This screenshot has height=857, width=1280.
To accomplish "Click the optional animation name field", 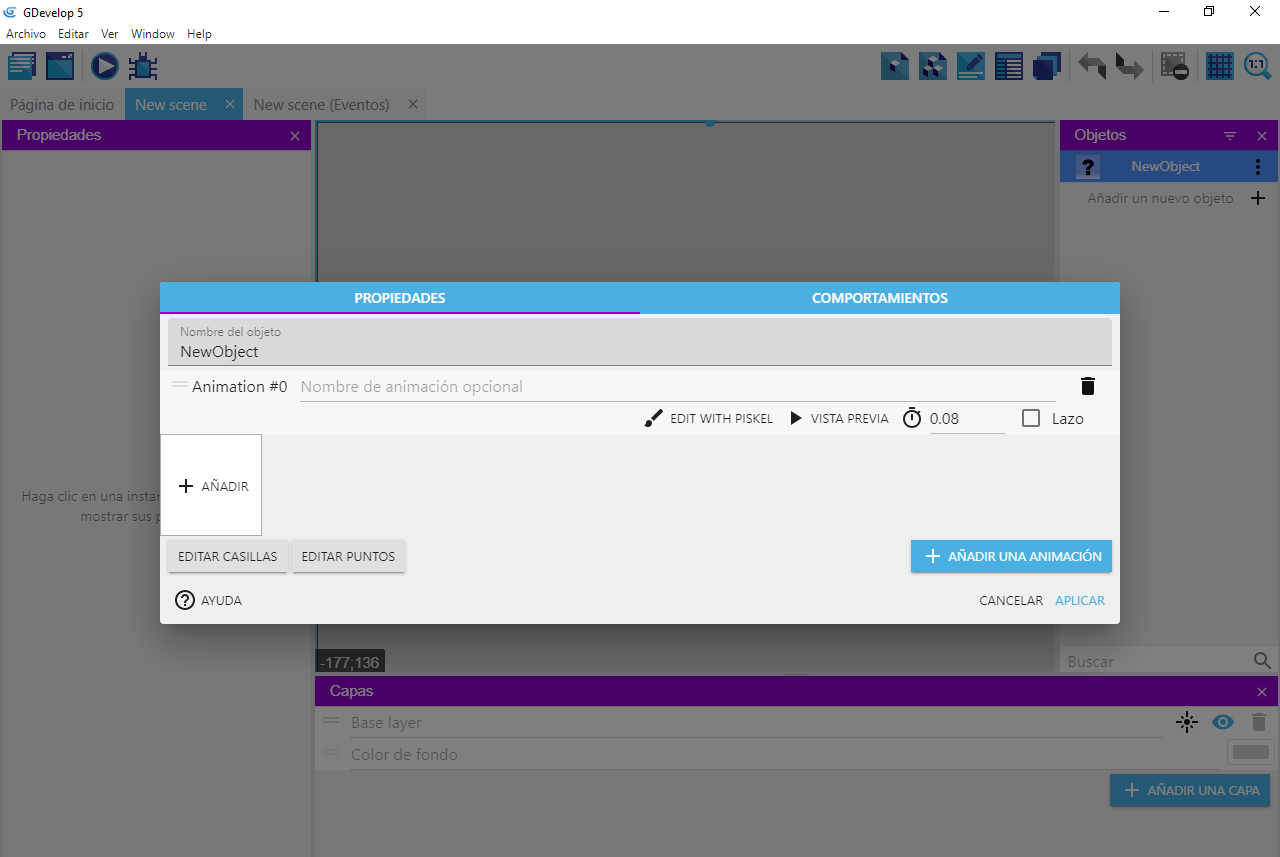I will click(x=677, y=387).
